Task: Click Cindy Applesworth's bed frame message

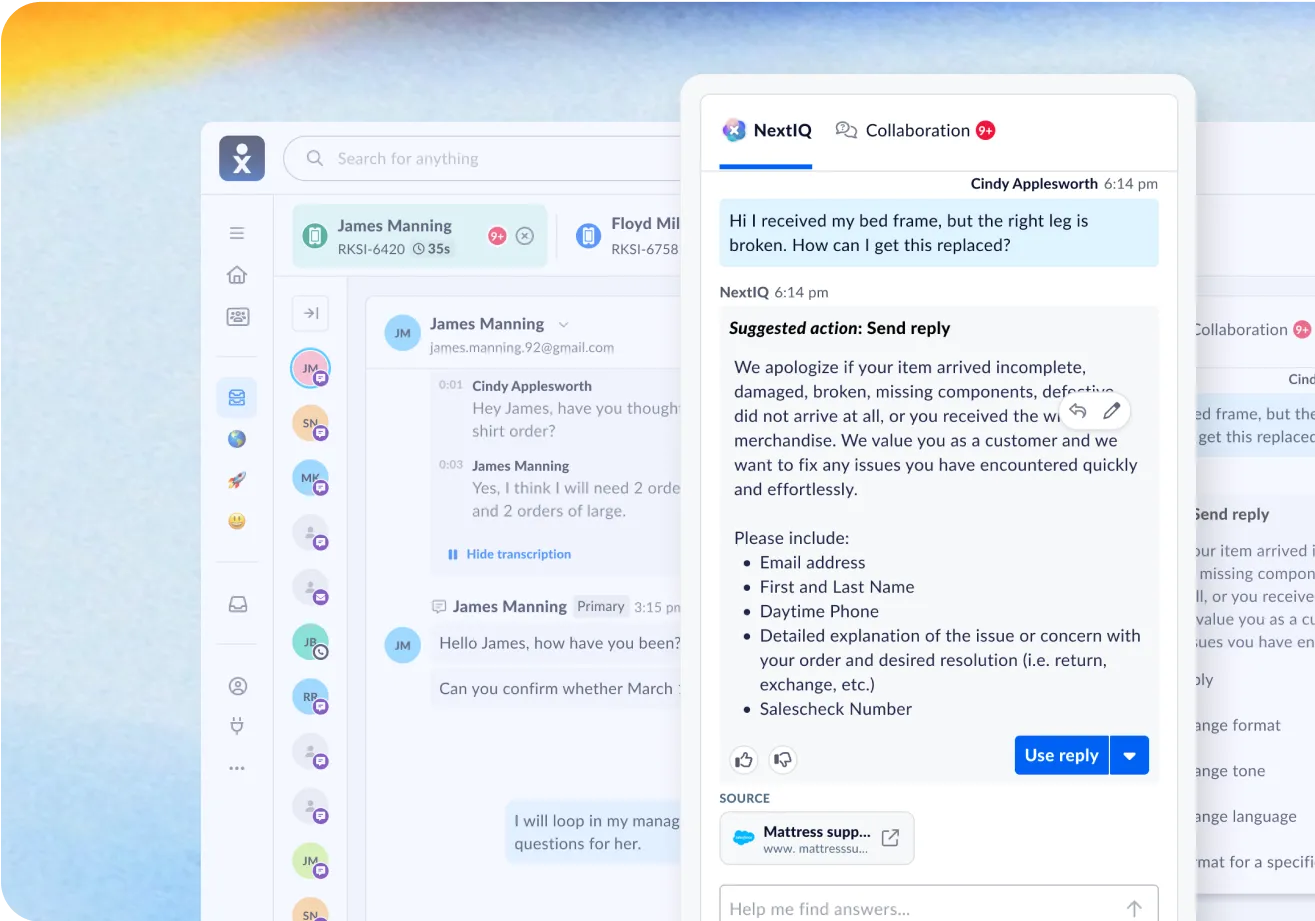Action: (x=939, y=232)
